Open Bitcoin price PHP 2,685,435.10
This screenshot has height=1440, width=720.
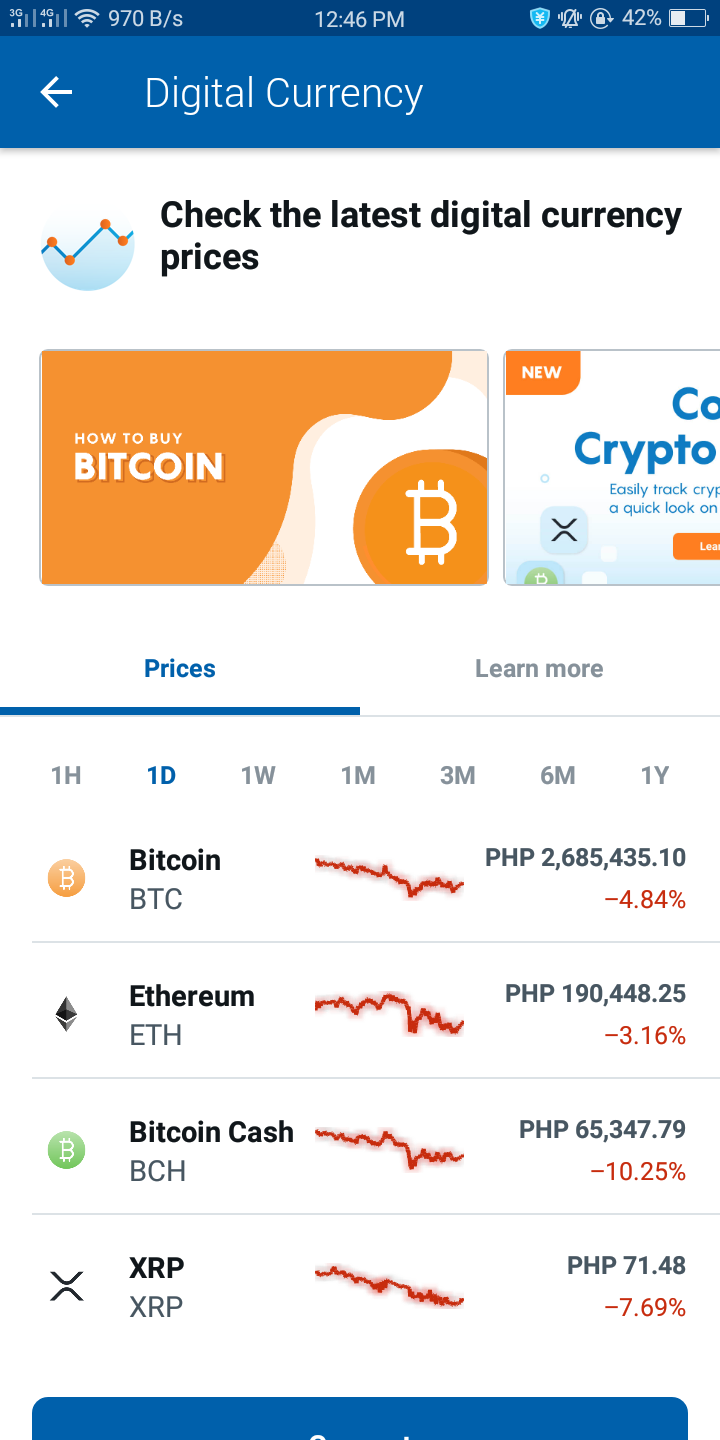pos(586,857)
